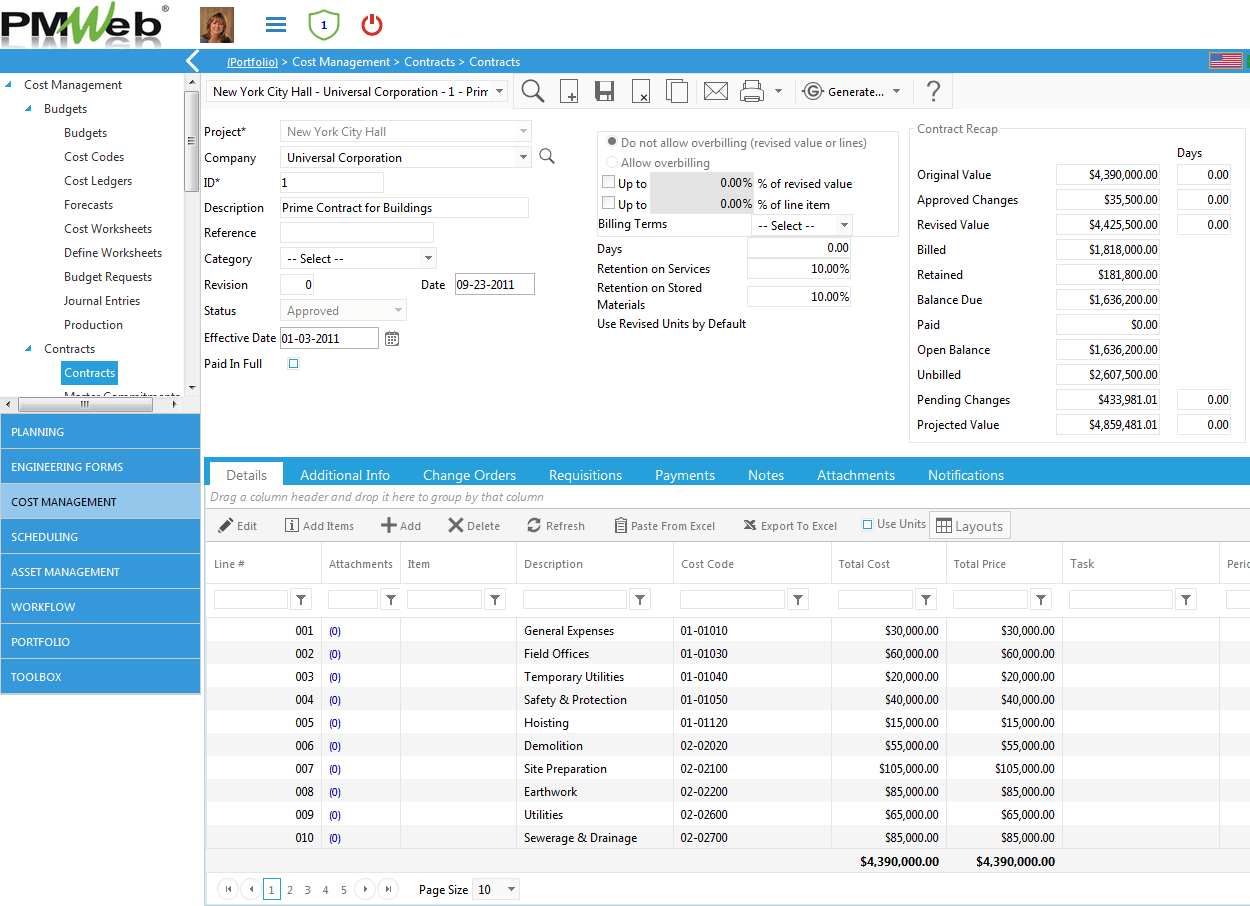Screen dimensions: 1250x906
Task: Go to last page arrow in pager
Action: tap(388, 889)
